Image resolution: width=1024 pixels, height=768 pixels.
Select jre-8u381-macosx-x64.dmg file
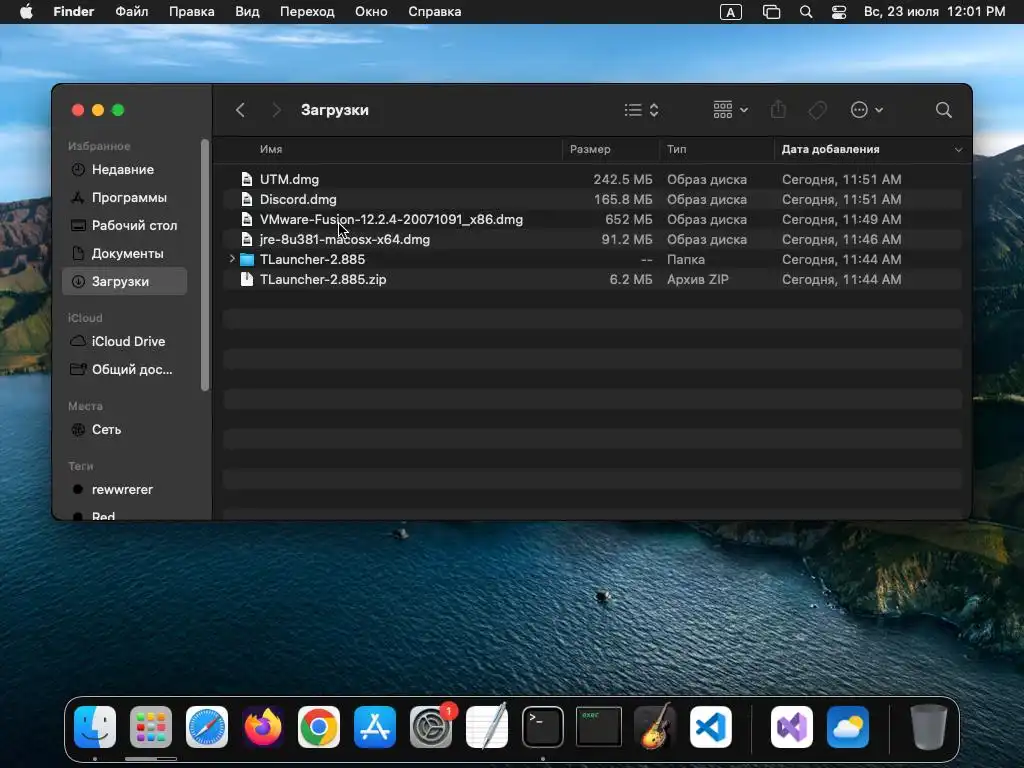[345, 239]
